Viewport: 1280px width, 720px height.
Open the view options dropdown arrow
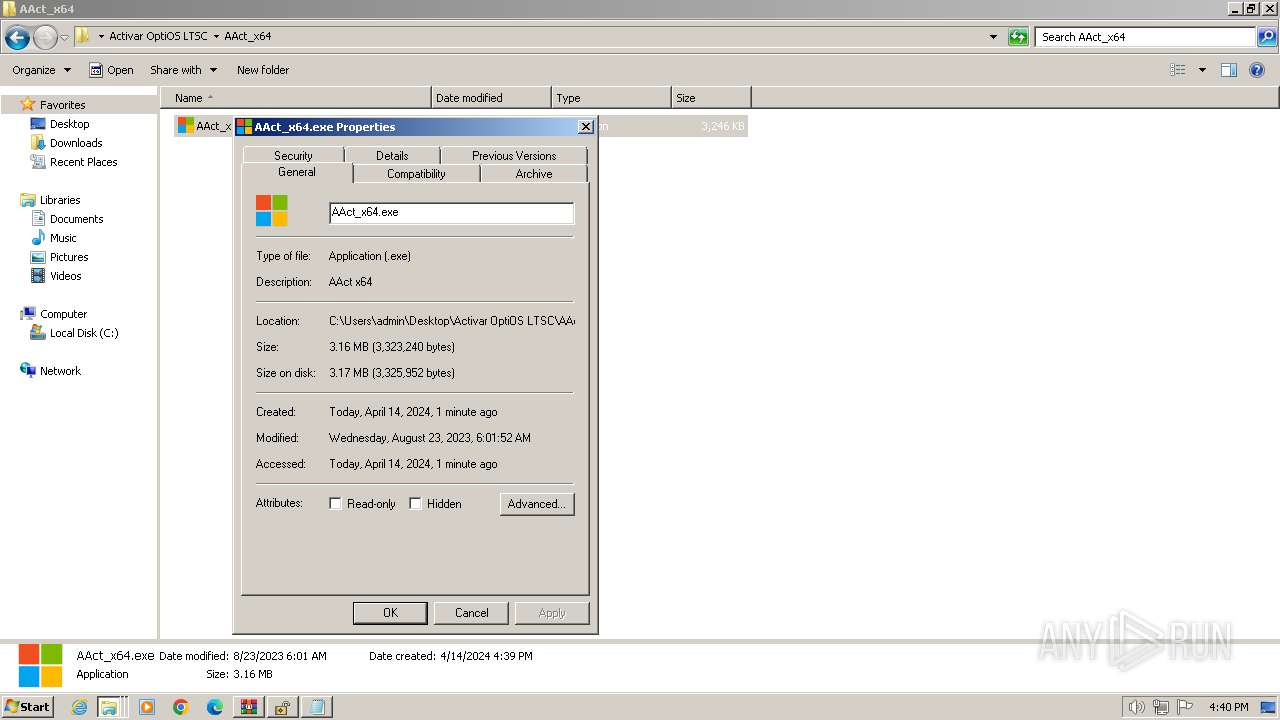[x=1202, y=70]
